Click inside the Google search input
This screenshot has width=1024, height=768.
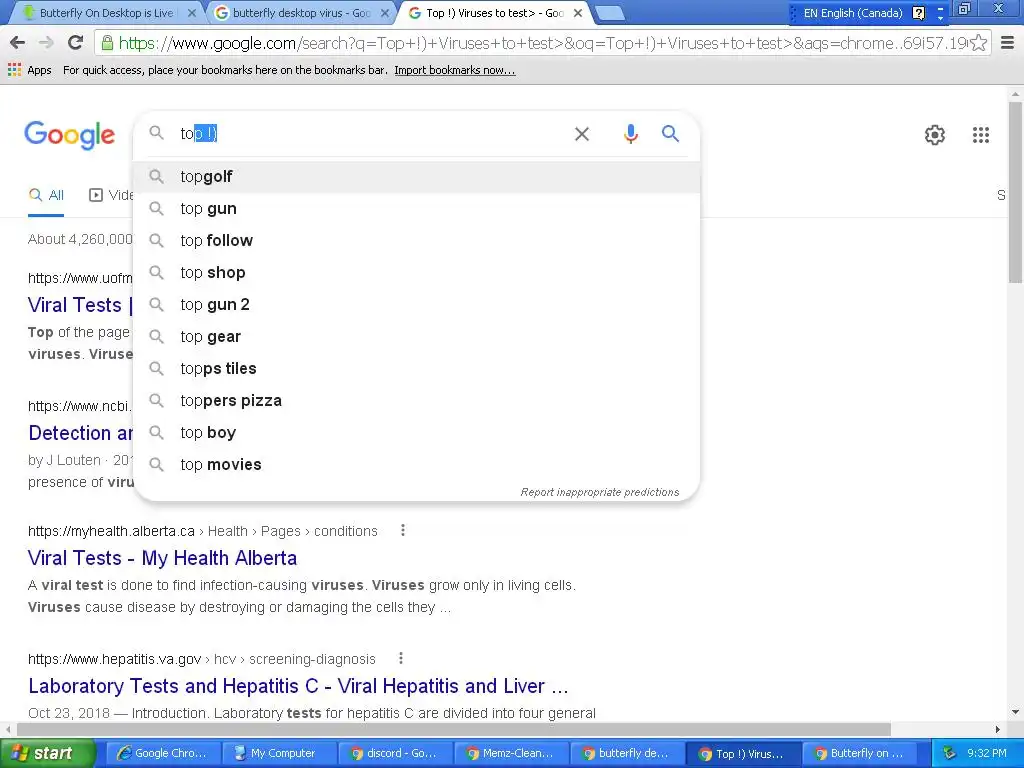click(x=372, y=134)
